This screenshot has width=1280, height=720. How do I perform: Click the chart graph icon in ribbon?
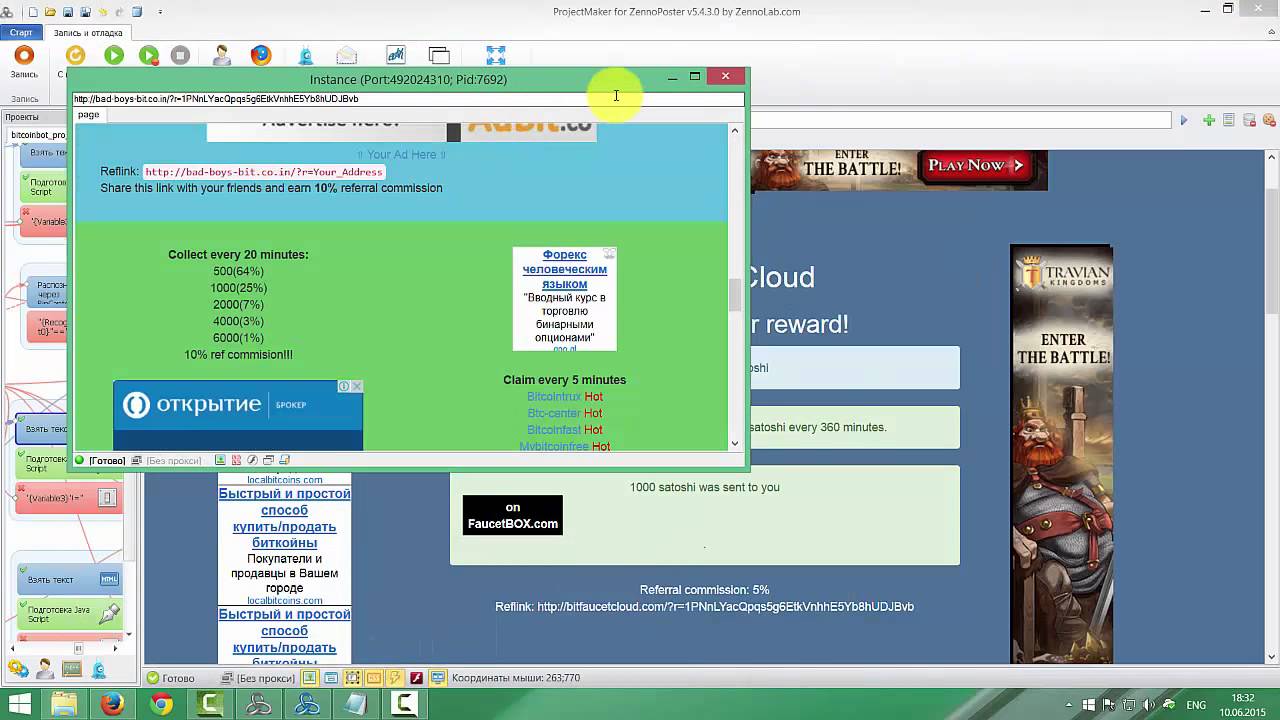point(395,56)
